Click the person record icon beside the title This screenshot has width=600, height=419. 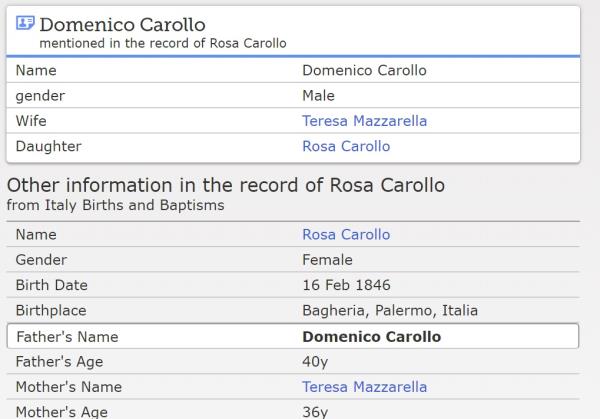pyautogui.click(x=26, y=24)
